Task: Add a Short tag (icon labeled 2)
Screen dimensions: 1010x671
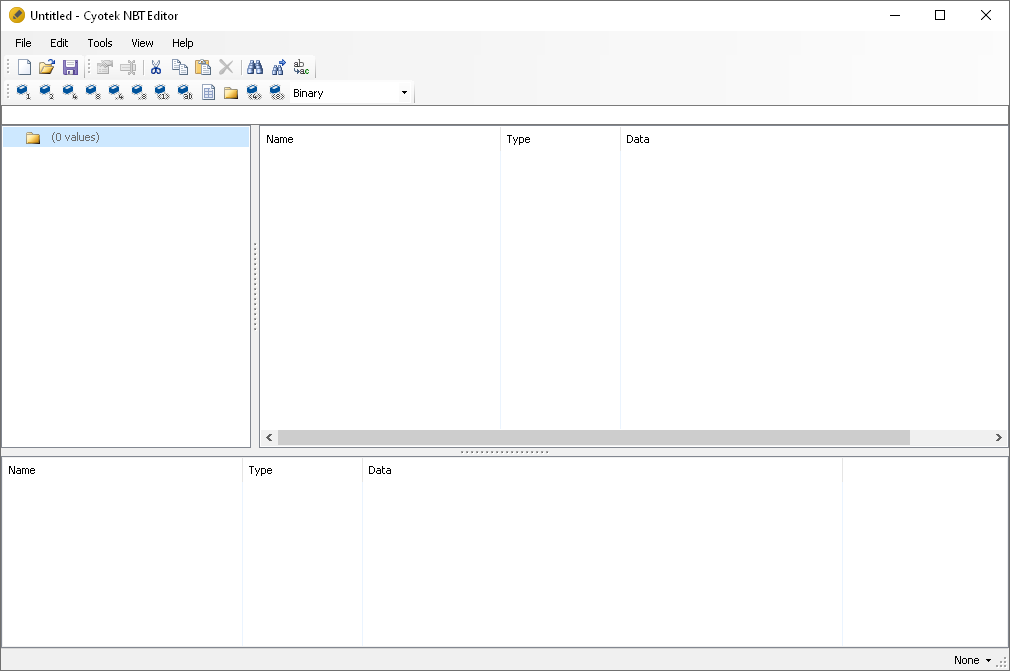Action: click(46, 93)
